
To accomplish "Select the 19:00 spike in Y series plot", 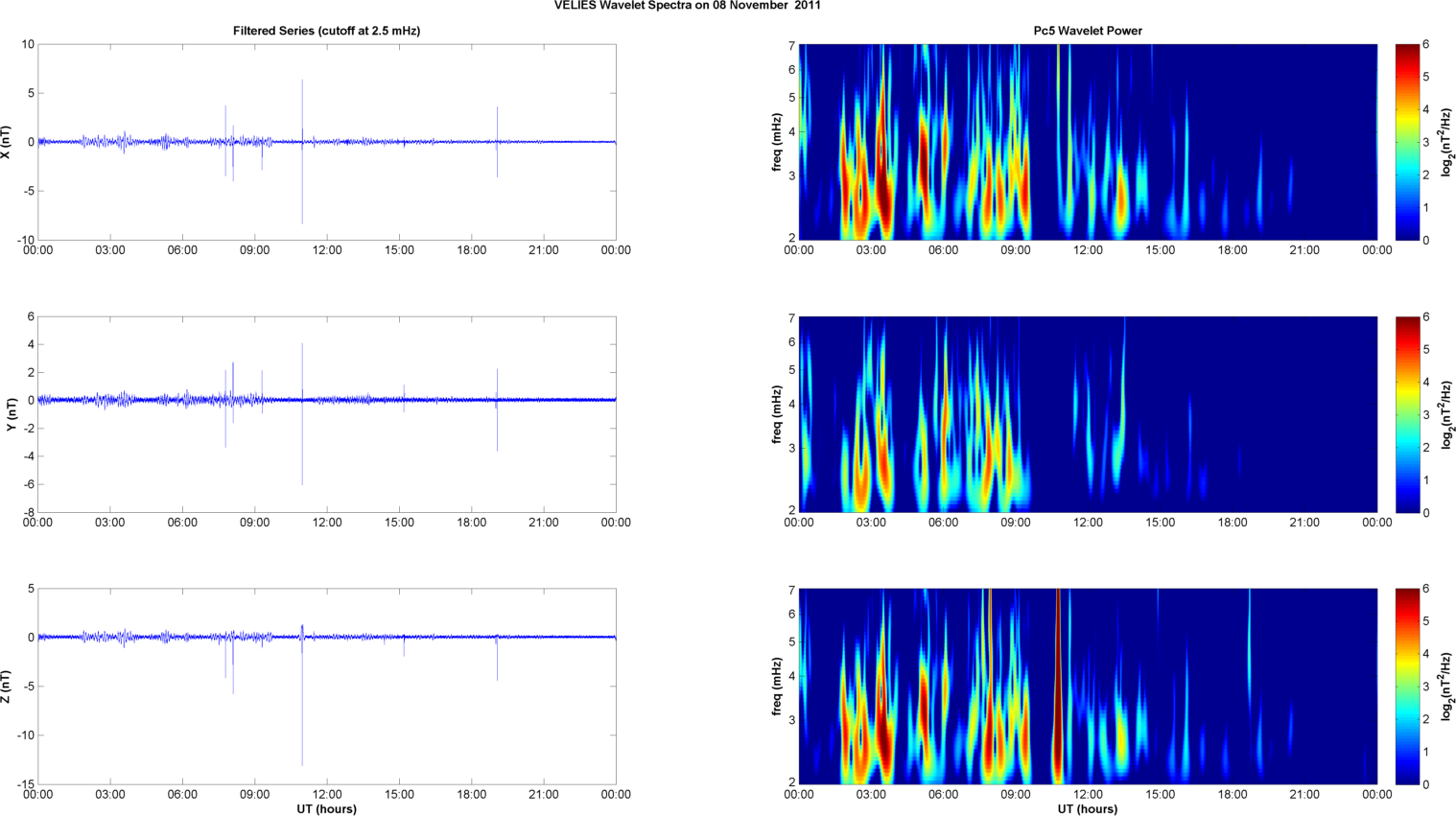I will [497, 408].
